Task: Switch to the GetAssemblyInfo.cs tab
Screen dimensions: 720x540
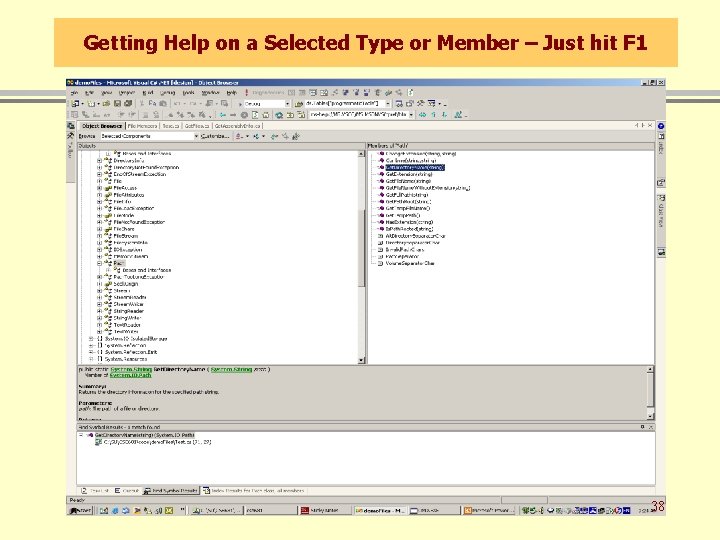Action: coord(237,126)
